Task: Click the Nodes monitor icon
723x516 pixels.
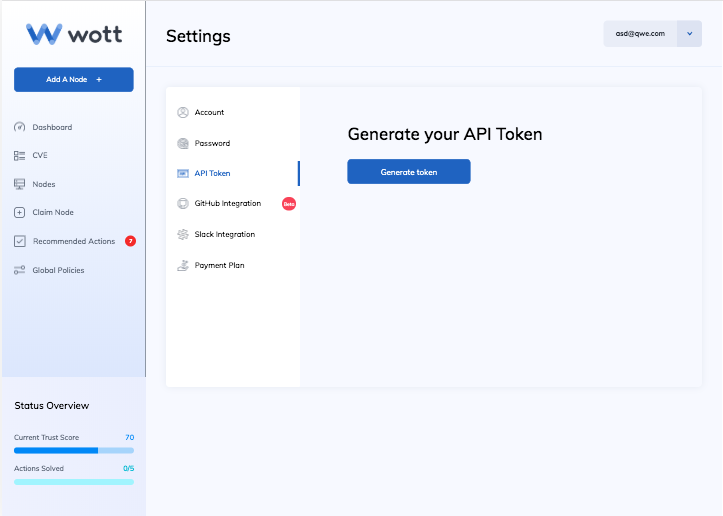Action: [19, 184]
